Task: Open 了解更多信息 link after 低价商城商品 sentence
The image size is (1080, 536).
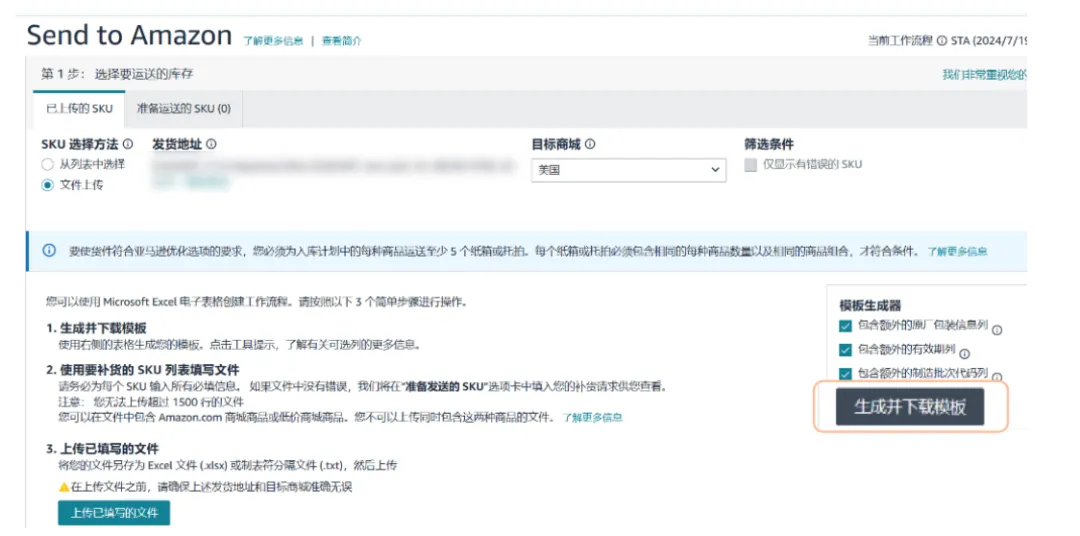Action: pos(592,418)
